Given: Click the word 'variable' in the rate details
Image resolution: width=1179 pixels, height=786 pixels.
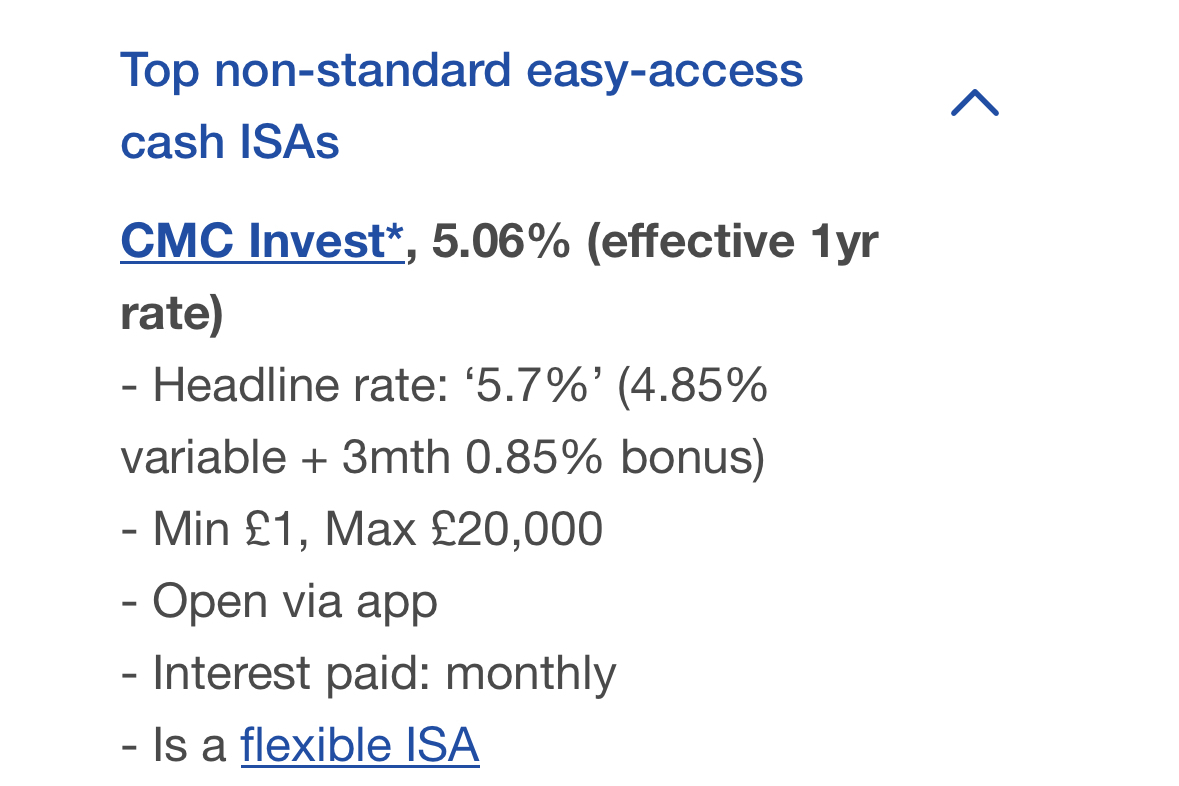Looking at the screenshot, I should 203,457.
